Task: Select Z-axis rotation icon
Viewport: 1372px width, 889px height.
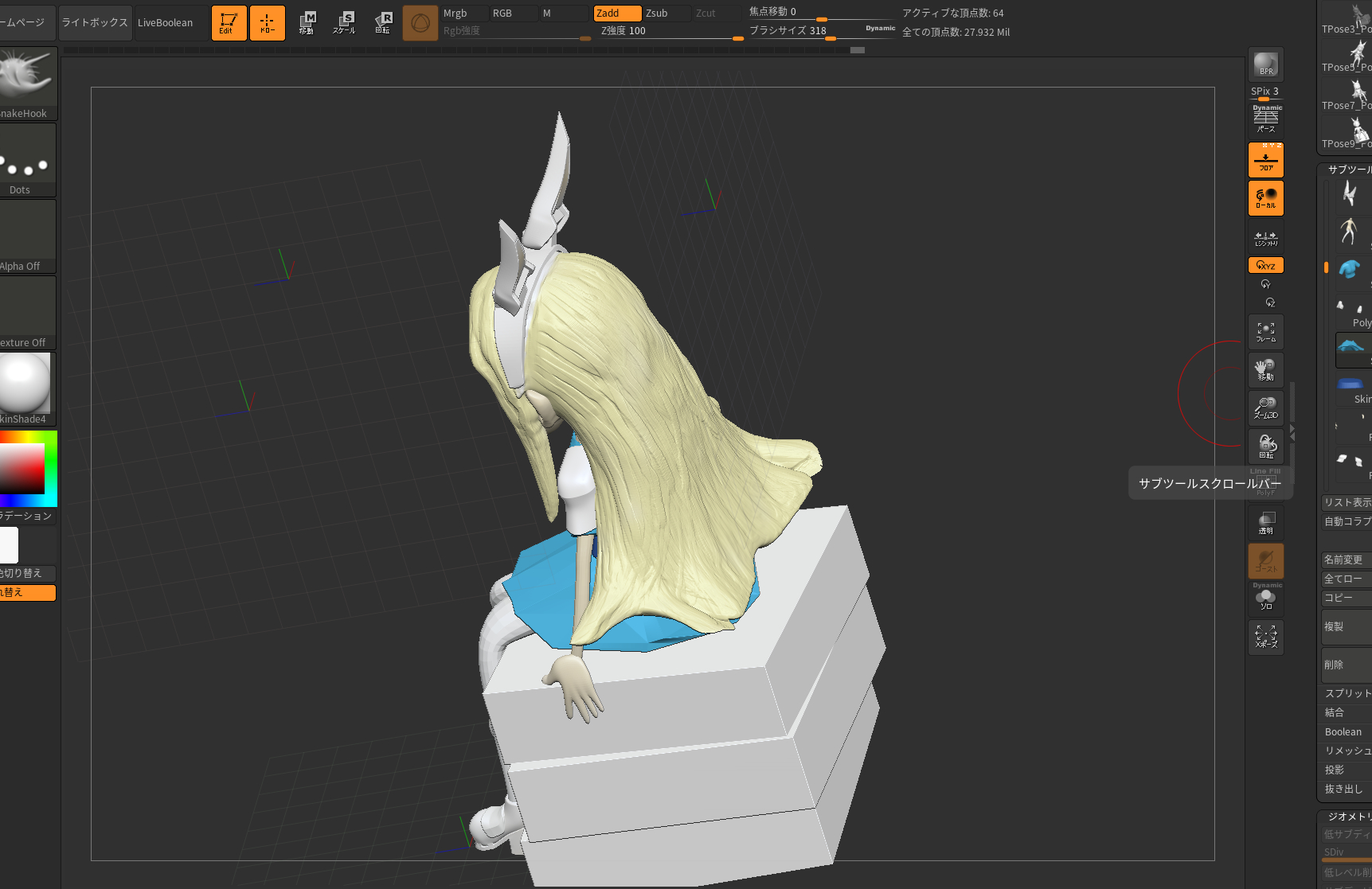Action: tap(1270, 302)
